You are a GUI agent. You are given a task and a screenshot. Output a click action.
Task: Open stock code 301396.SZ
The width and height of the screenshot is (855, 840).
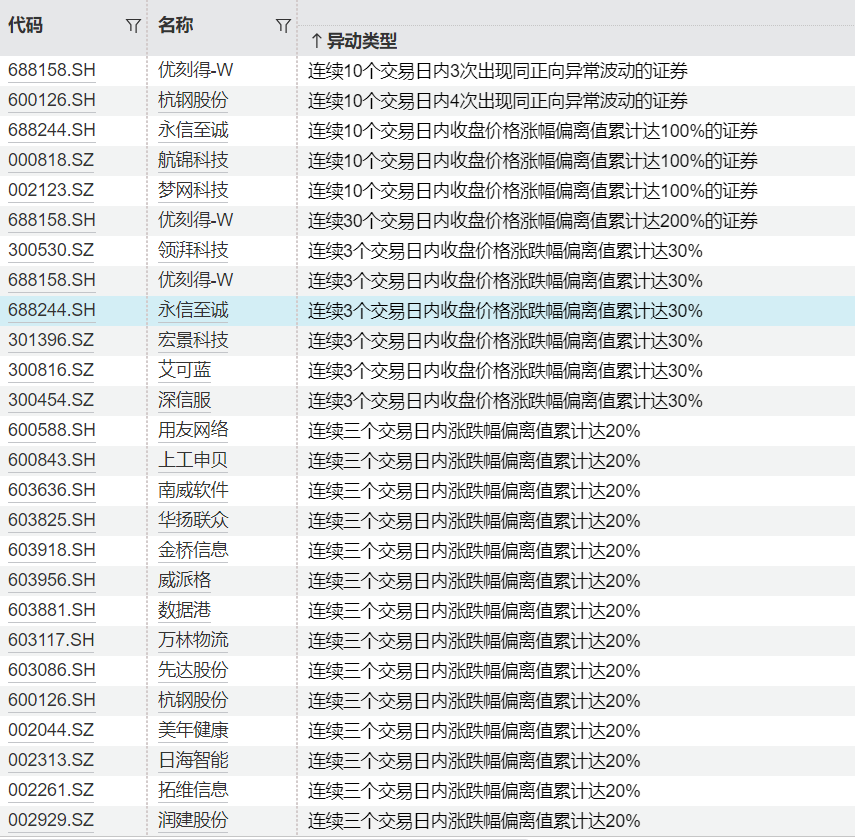pos(51,340)
